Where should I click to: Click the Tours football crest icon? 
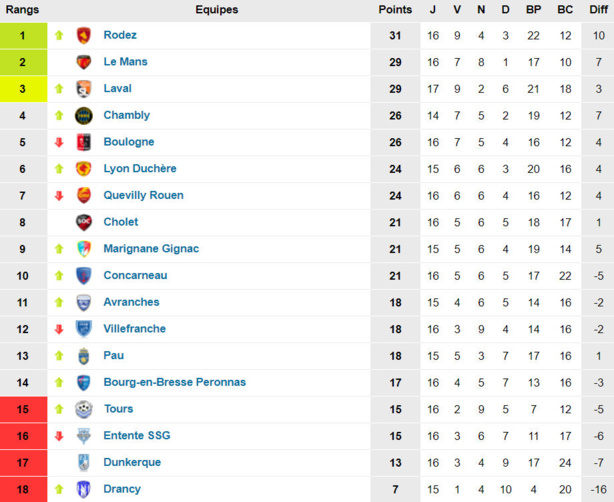tap(83, 409)
